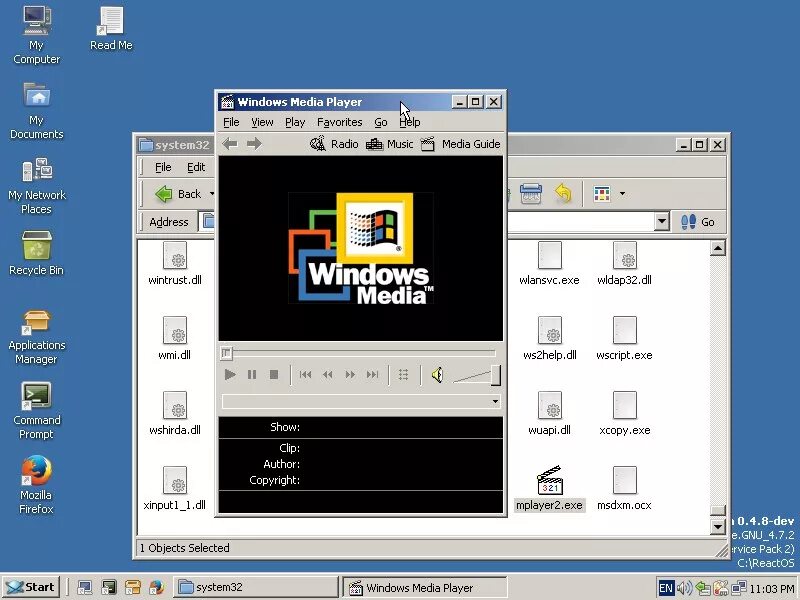
Task: Open the playlist dropdown in Media Player
Action: click(x=495, y=402)
